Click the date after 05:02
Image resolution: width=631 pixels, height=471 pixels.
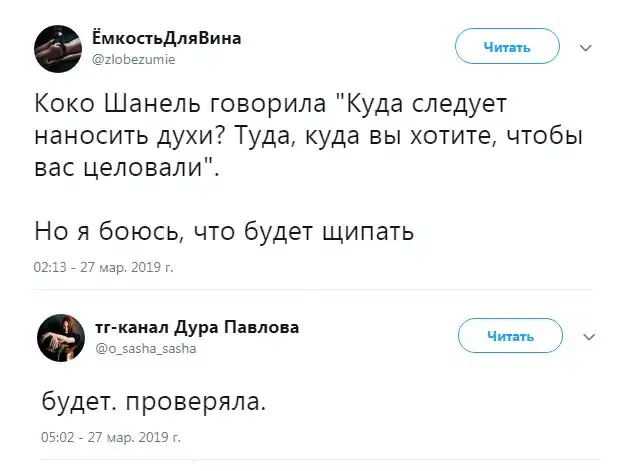pos(134,436)
